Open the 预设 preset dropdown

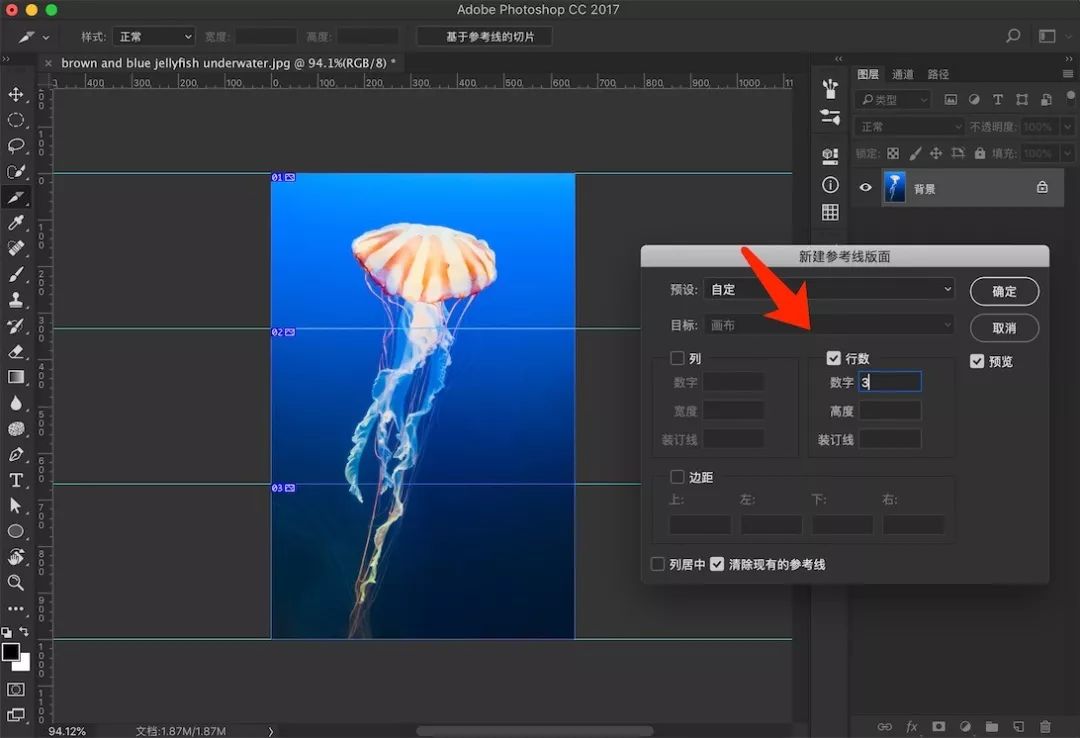(x=829, y=290)
